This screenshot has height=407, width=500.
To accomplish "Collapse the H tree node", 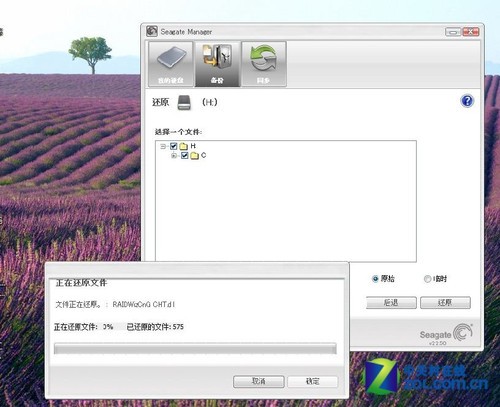I will tap(163, 146).
